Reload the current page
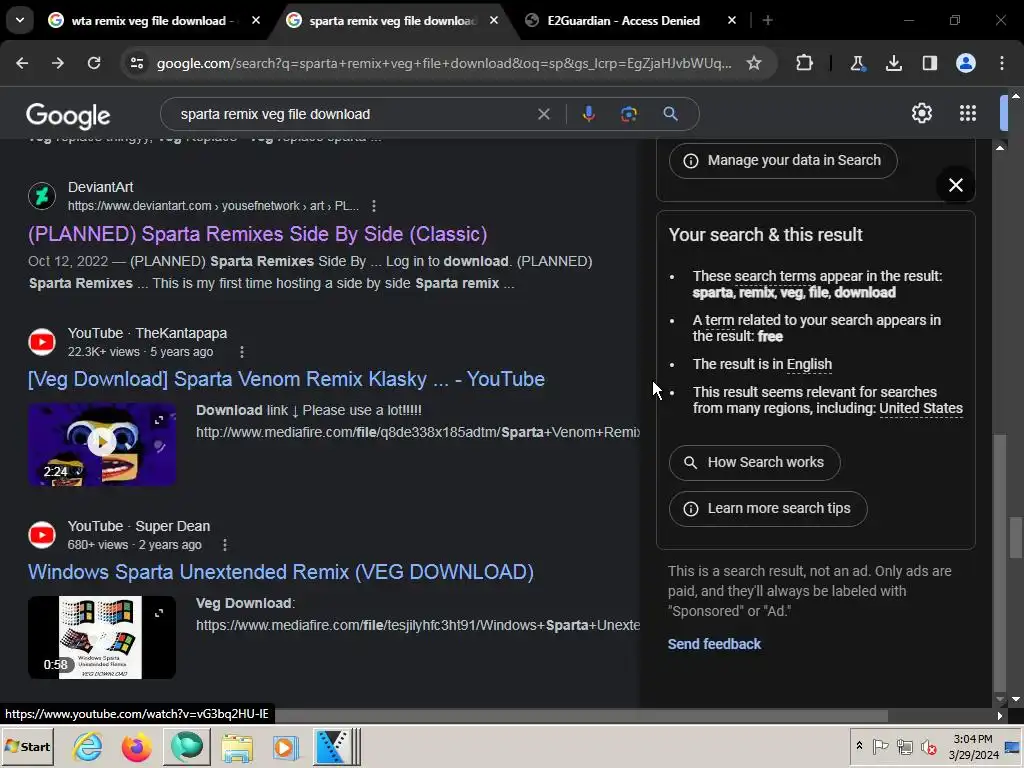The image size is (1024, 768). pos(94,63)
